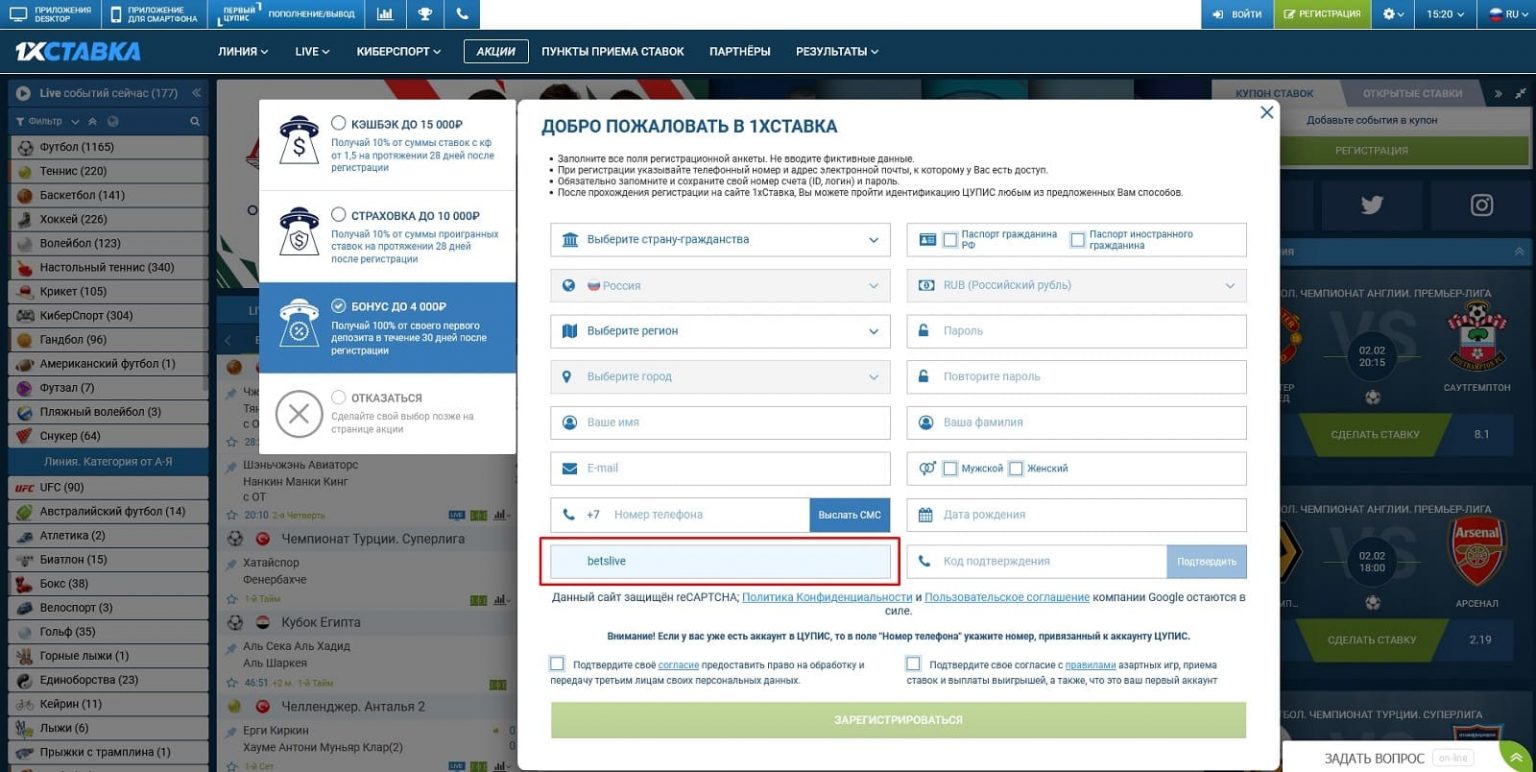Collapse the live events sidebar with double chevron
The height and width of the screenshot is (772, 1536).
pyautogui.click(x=197, y=93)
